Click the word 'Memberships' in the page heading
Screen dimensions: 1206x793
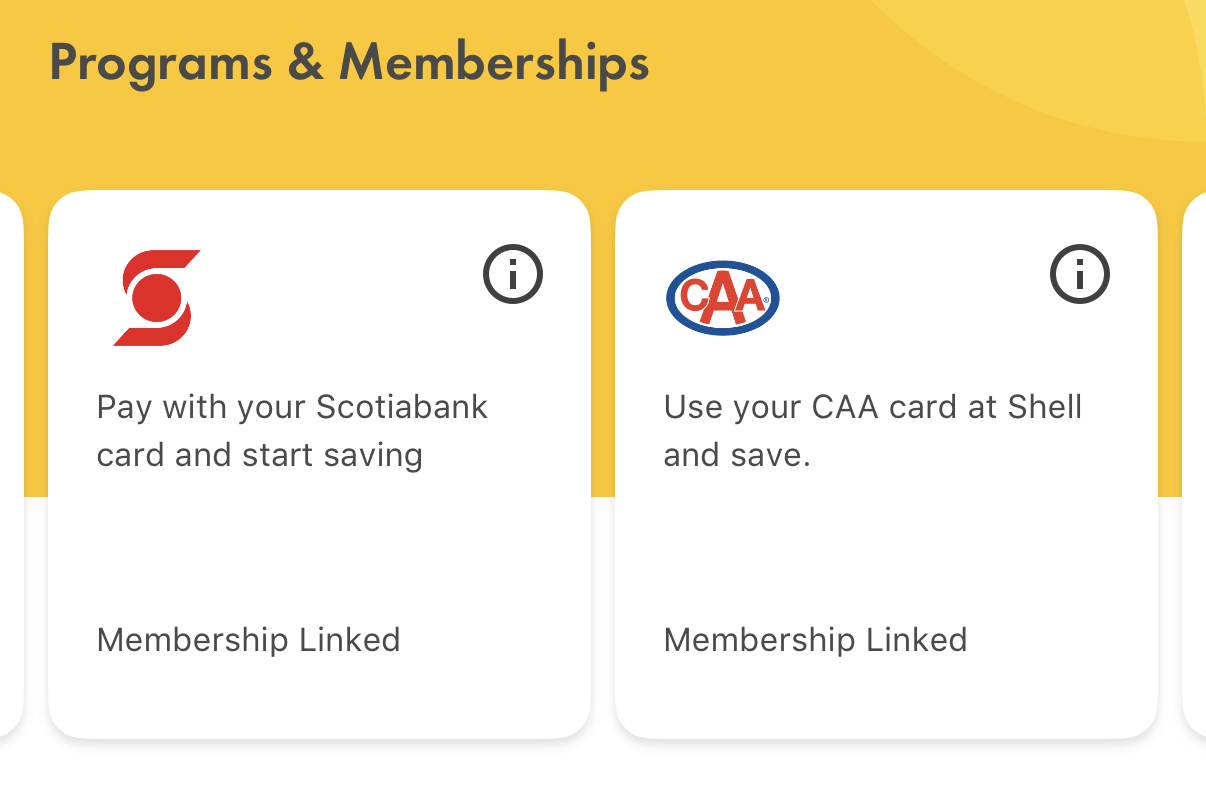(x=495, y=64)
